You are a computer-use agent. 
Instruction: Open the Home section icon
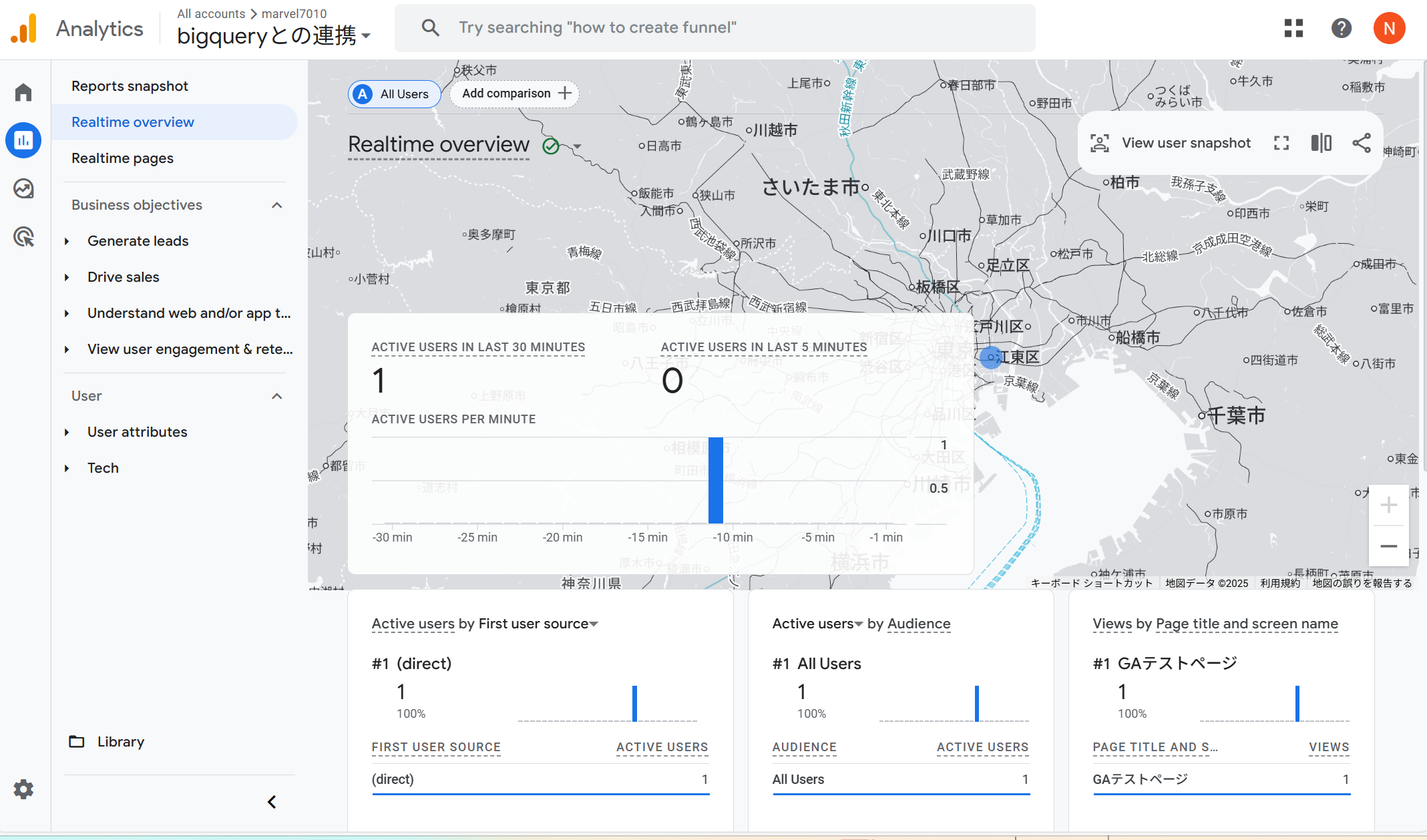coord(23,92)
